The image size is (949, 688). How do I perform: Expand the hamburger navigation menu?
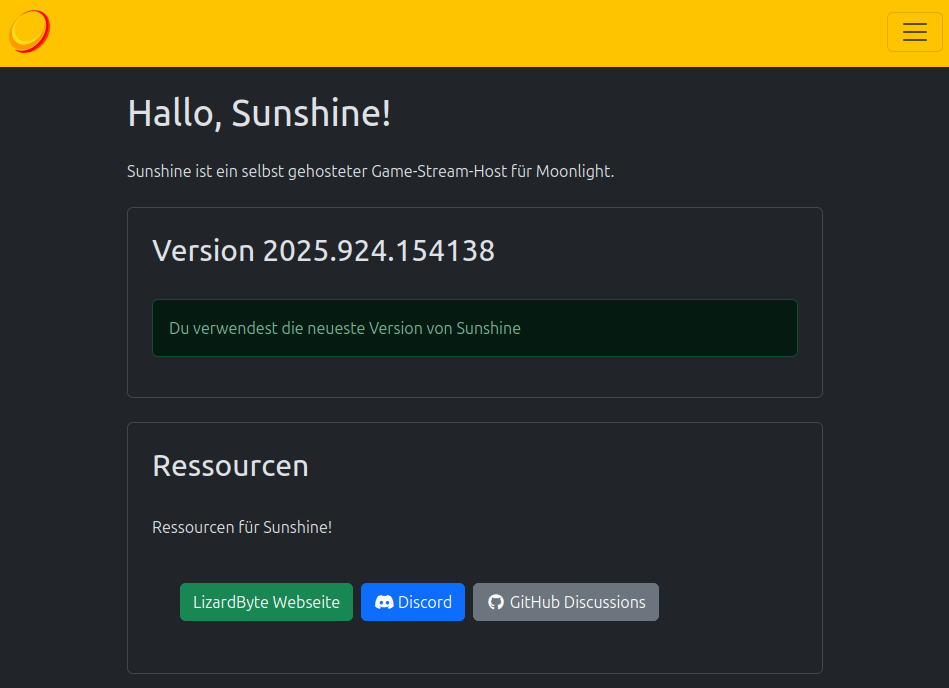914,32
